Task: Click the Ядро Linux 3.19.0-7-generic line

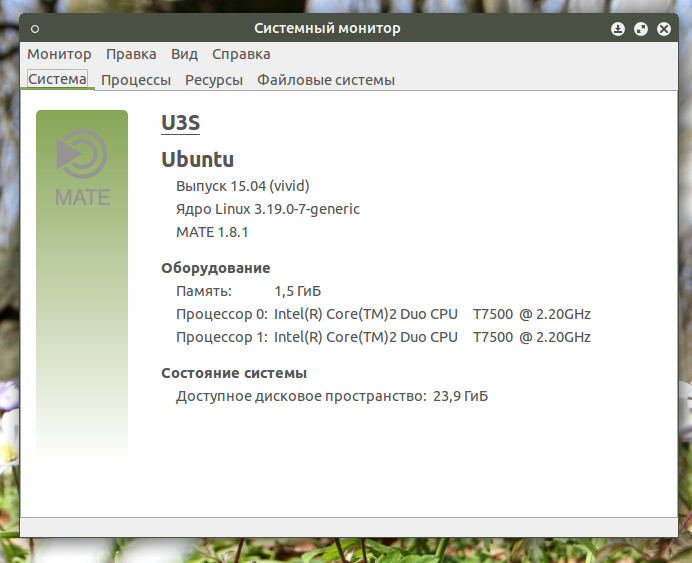Action: click(268, 209)
